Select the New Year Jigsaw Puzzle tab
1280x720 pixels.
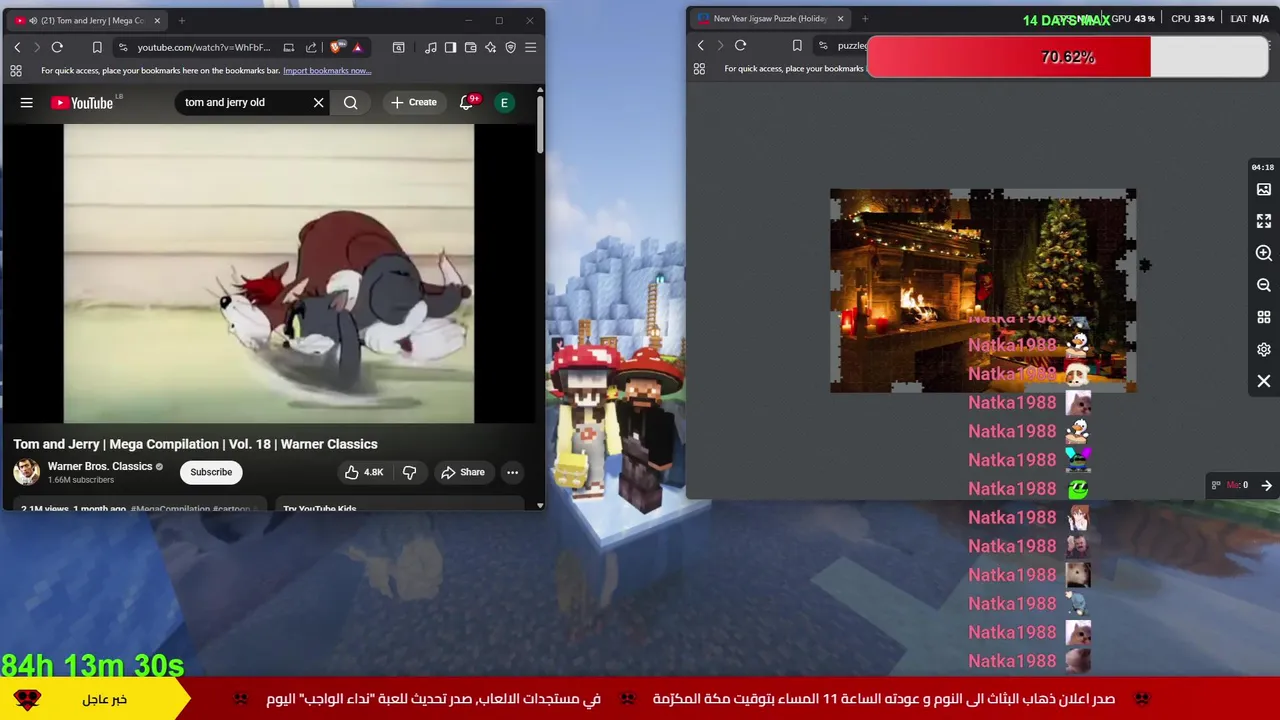pos(770,18)
